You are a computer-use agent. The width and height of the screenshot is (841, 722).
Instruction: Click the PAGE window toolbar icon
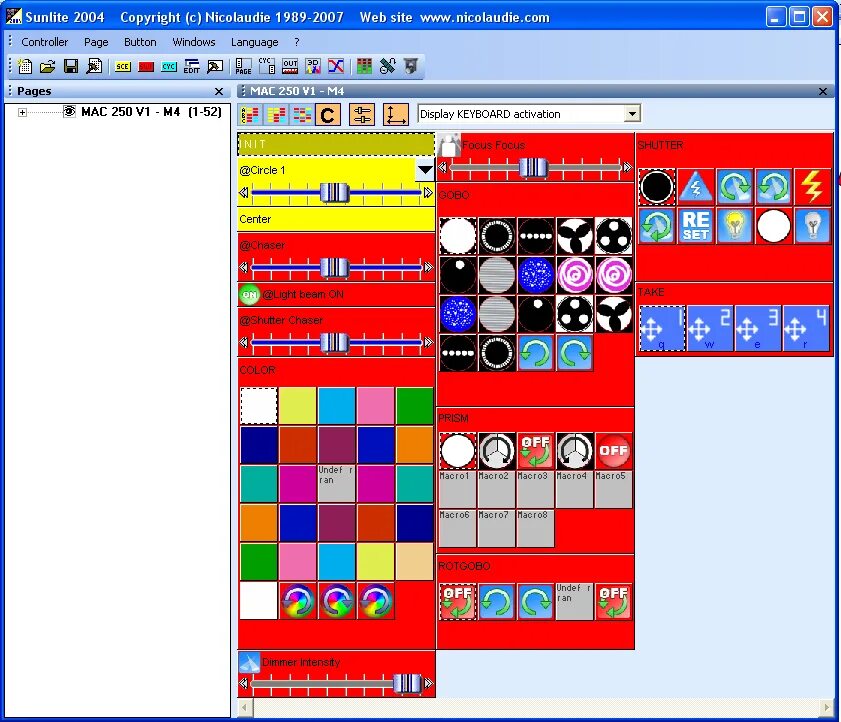[243, 67]
